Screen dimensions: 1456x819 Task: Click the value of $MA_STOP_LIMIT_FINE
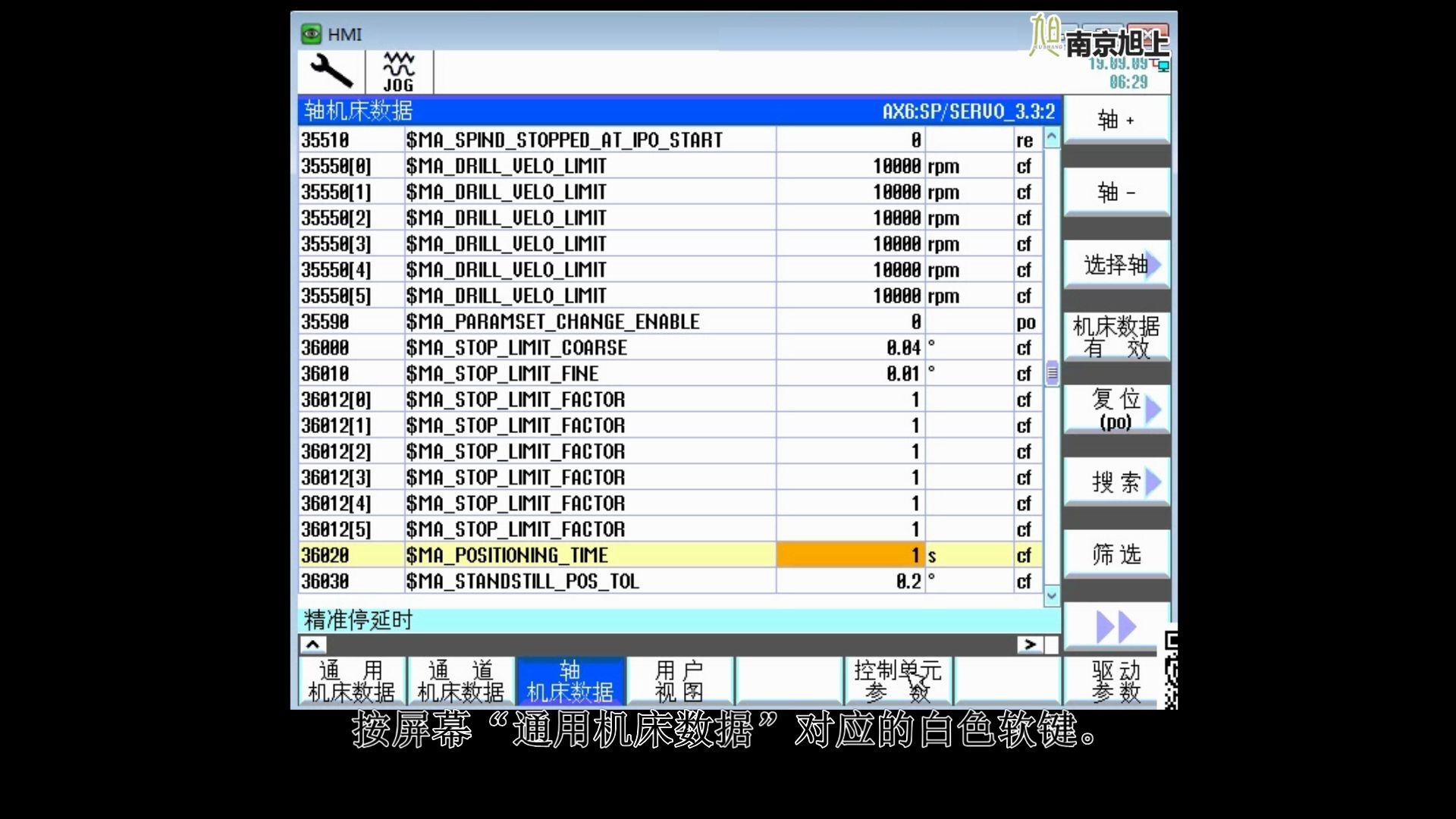coord(850,373)
